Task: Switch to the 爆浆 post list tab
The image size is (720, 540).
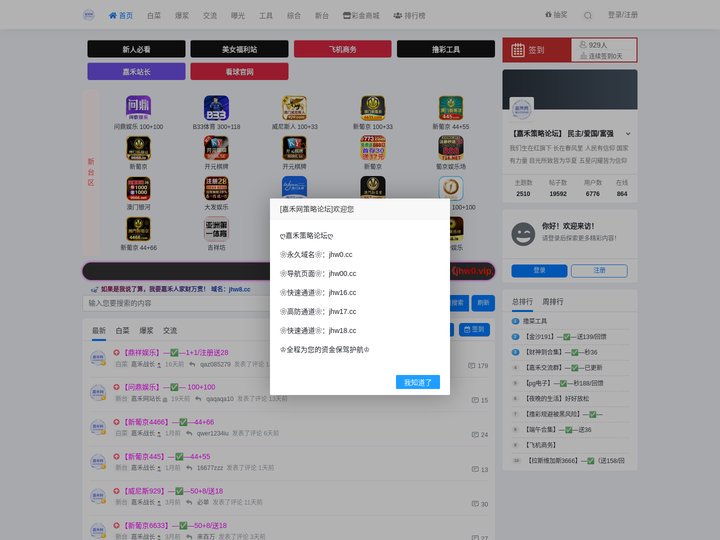Action: 146,331
